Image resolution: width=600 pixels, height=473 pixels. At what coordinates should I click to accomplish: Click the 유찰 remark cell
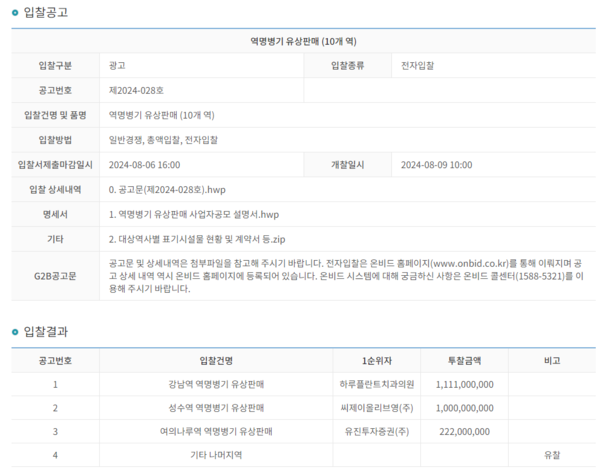552,455
